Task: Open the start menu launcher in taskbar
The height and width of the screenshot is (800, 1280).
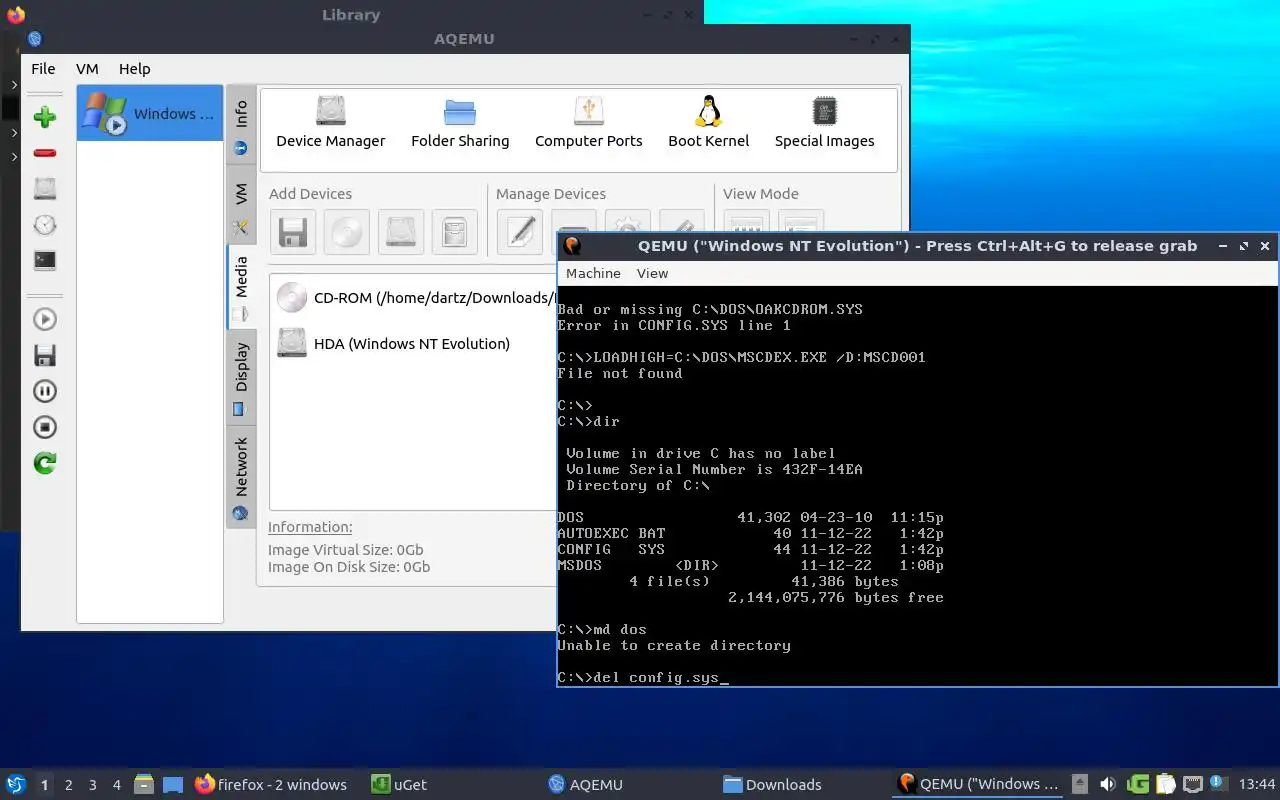Action: click(16, 784)
